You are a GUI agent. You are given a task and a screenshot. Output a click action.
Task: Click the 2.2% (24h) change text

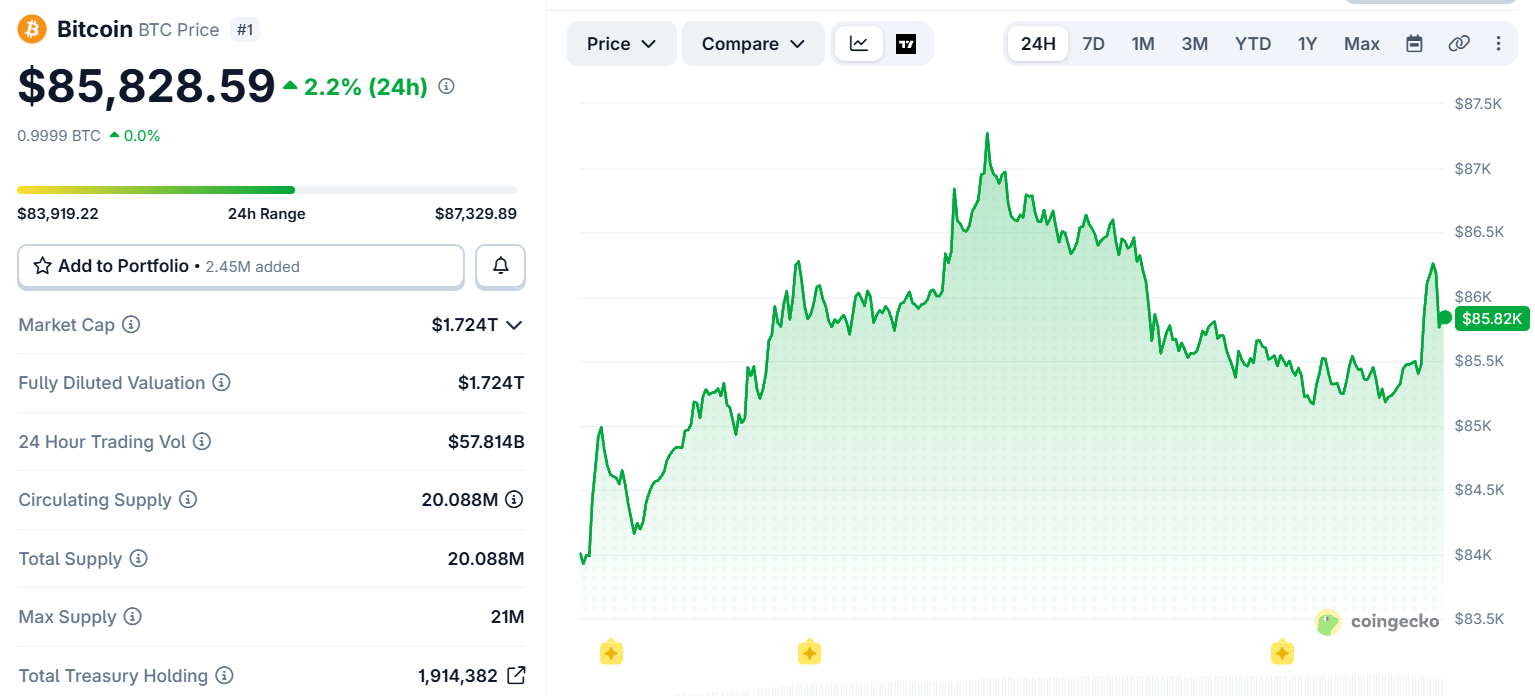(366, 87)
